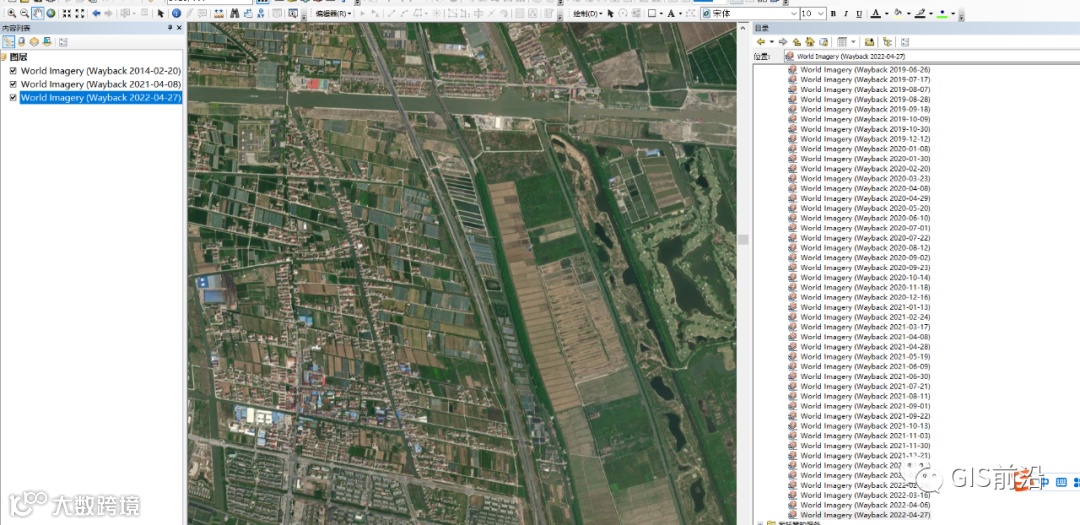This screenshot has height=525, width=1080.
Task: Open the font size dropdown
Action: tap(822, 14)
